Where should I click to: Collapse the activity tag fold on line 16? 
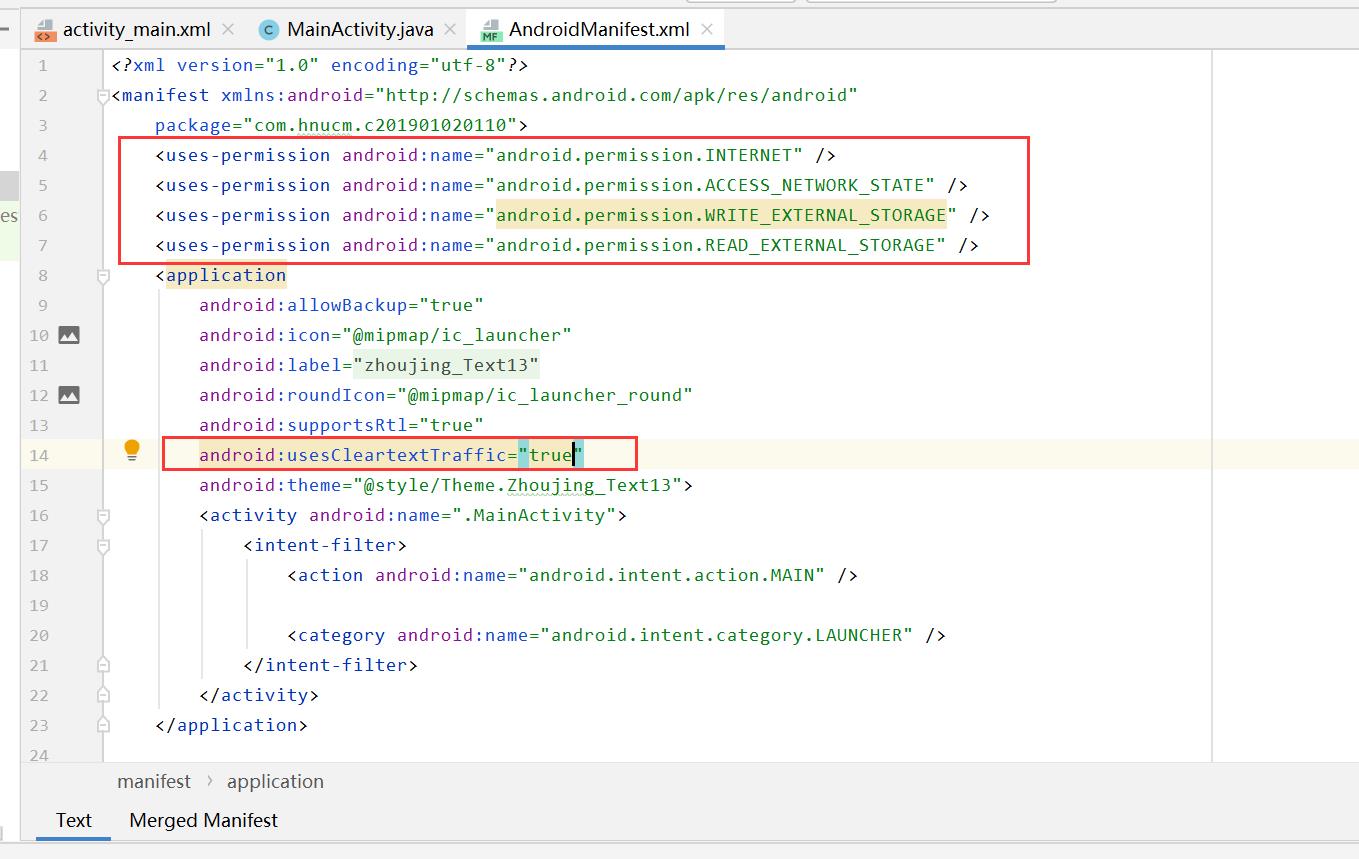[103, 516]
